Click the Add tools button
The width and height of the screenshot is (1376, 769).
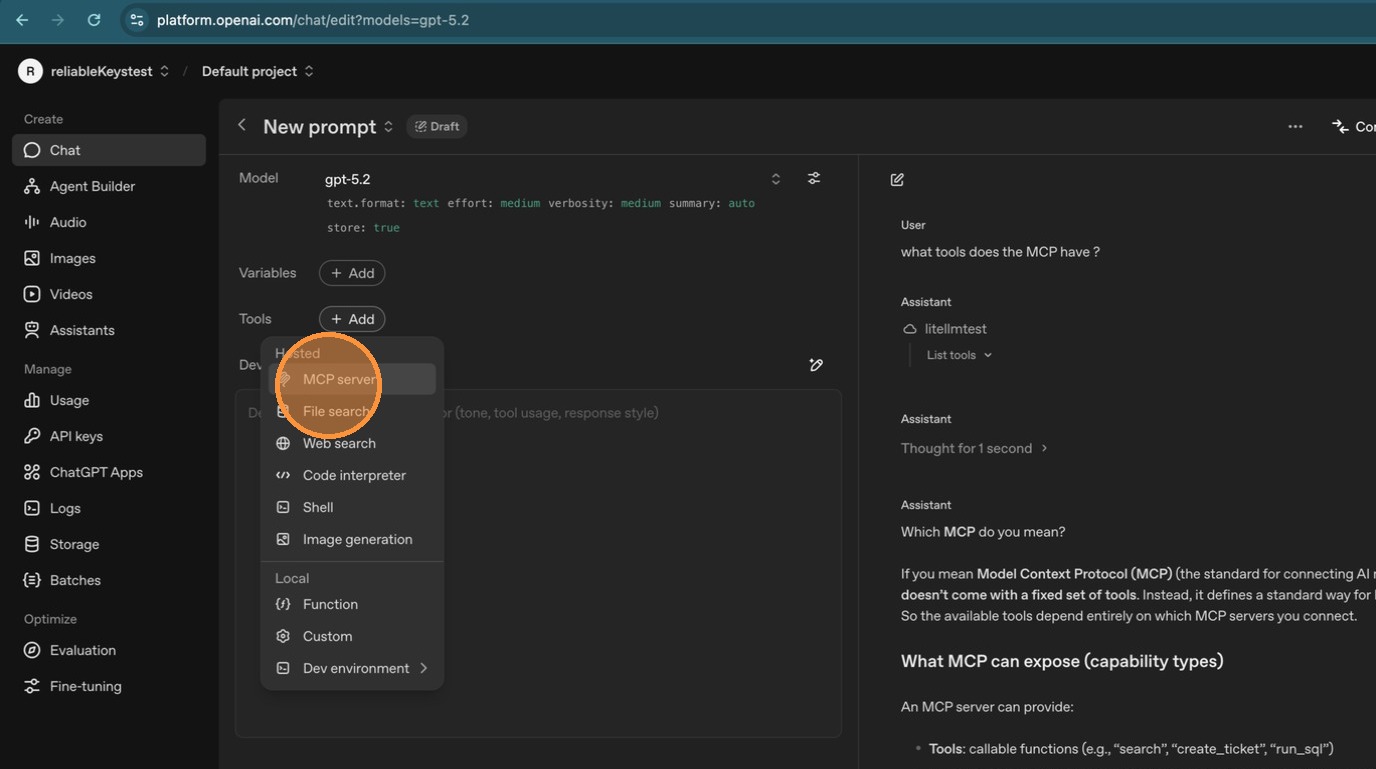(x=352, y=319)
